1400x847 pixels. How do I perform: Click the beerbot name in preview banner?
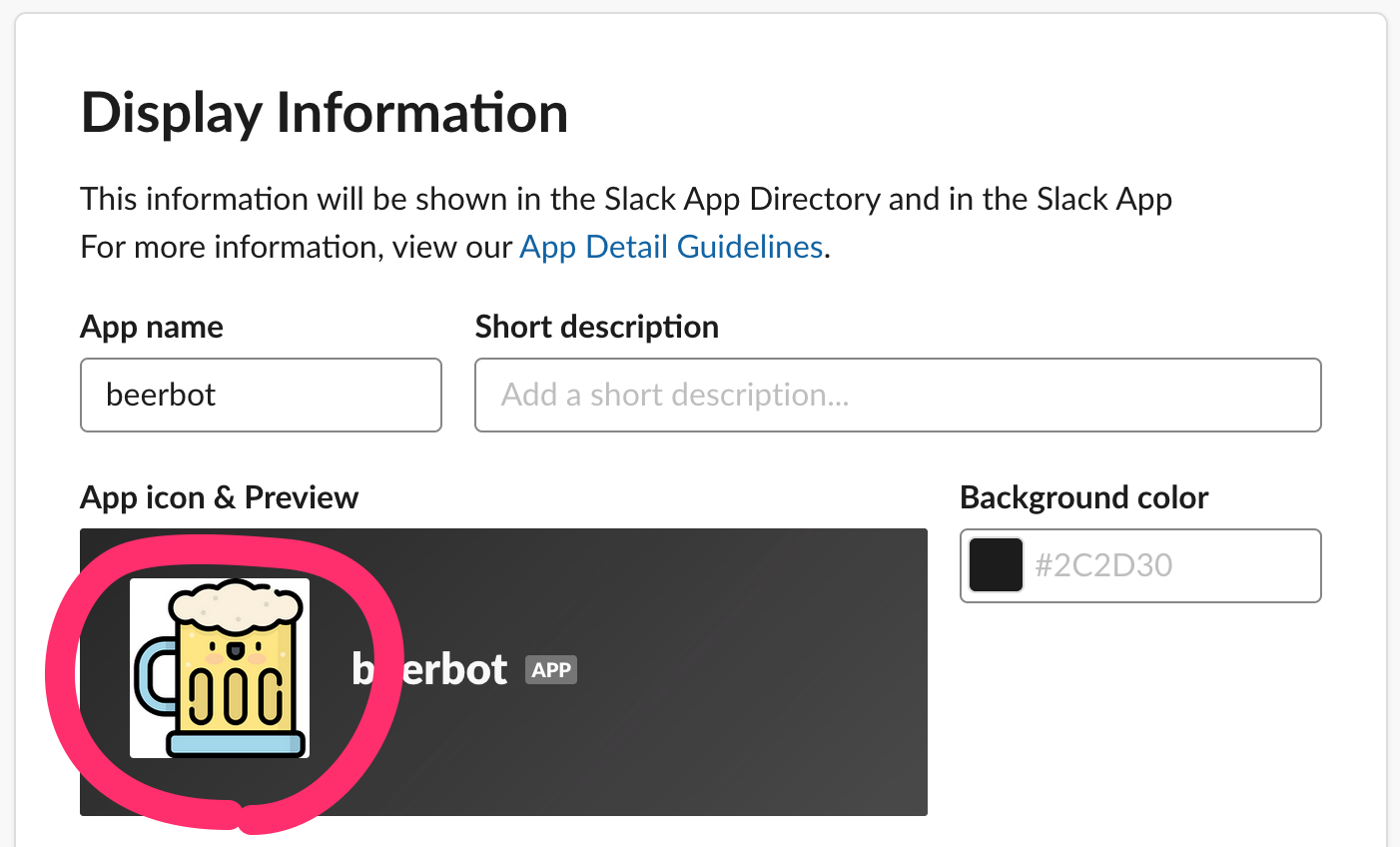[439, 669]
